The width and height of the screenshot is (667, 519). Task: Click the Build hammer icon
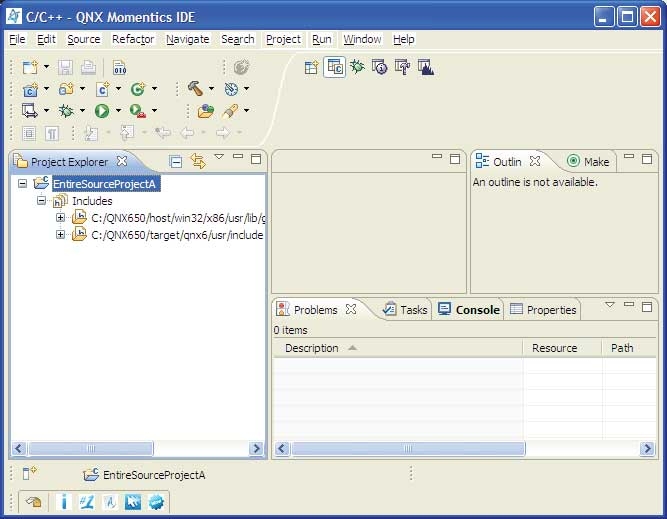click(x=195, y=89)
